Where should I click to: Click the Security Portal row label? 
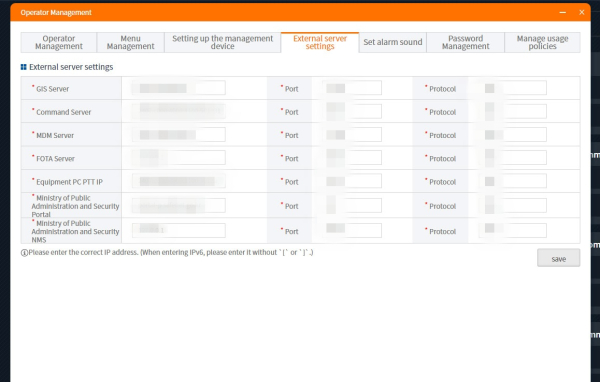tap(75, 206)
